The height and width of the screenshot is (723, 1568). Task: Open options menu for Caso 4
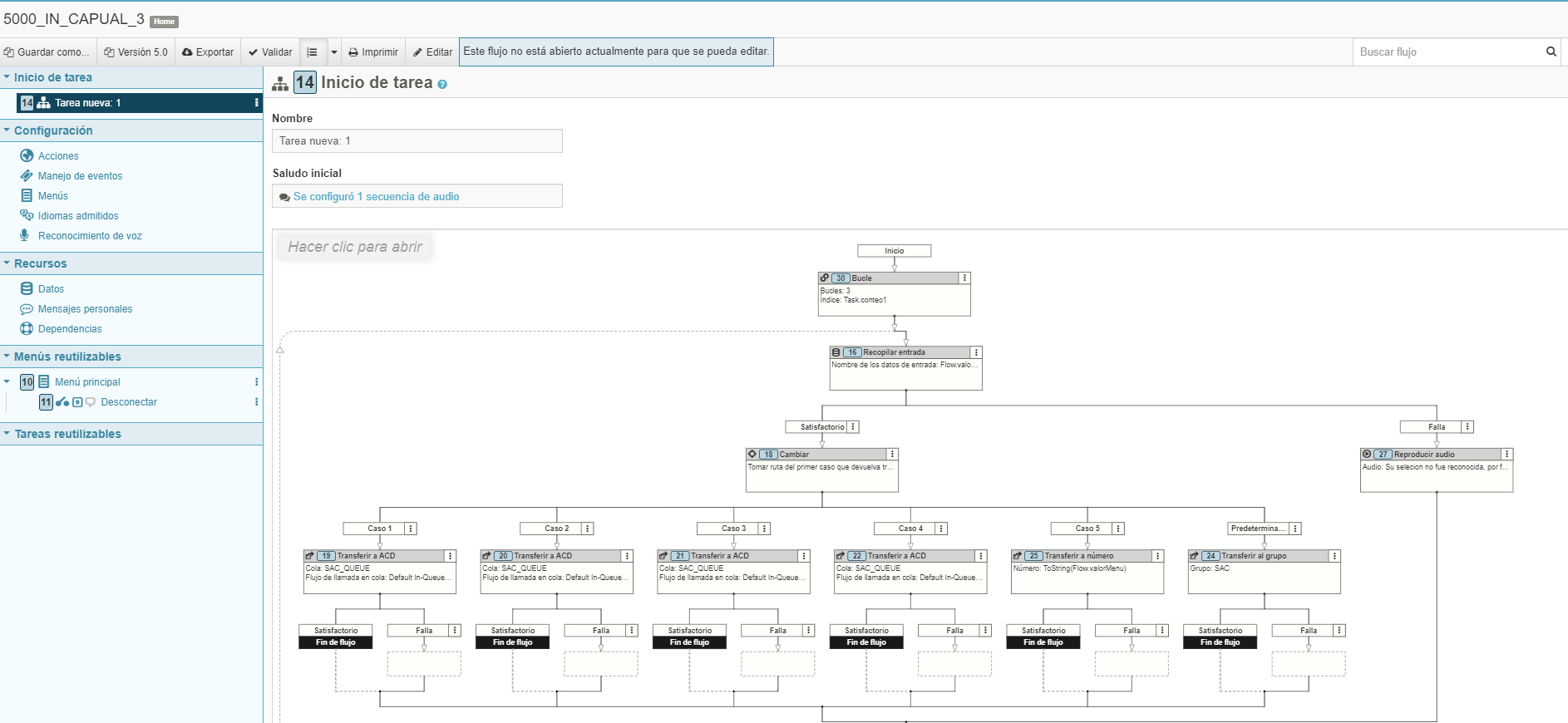941,529
